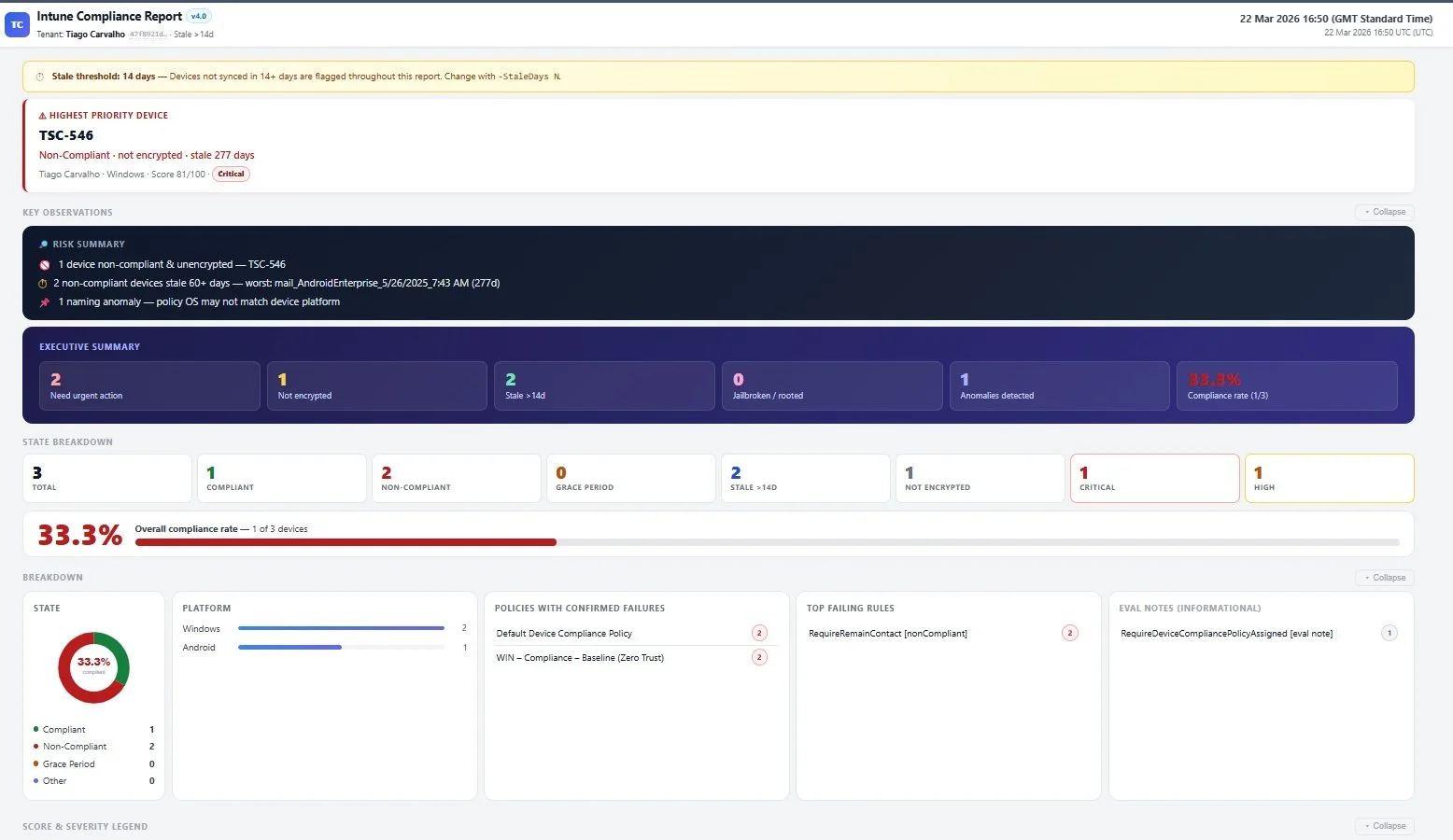Image resolution: width=1453 pixels, height=840 pixels.
Task: Click the warning triangle beside HIGHEST PRIORITY DEVICE
Action: [43, 115]
